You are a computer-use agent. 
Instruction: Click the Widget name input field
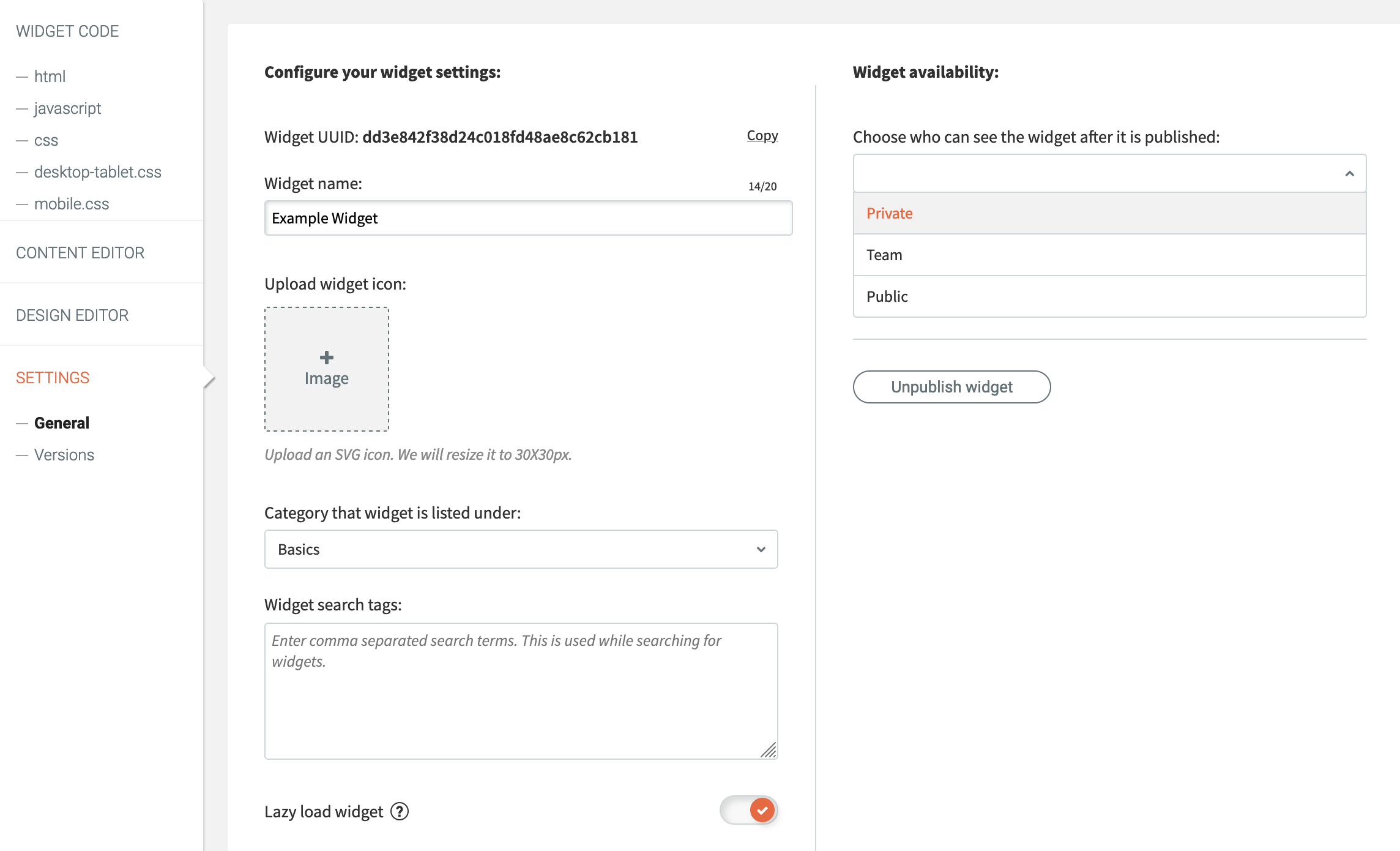tap(528, 218)
